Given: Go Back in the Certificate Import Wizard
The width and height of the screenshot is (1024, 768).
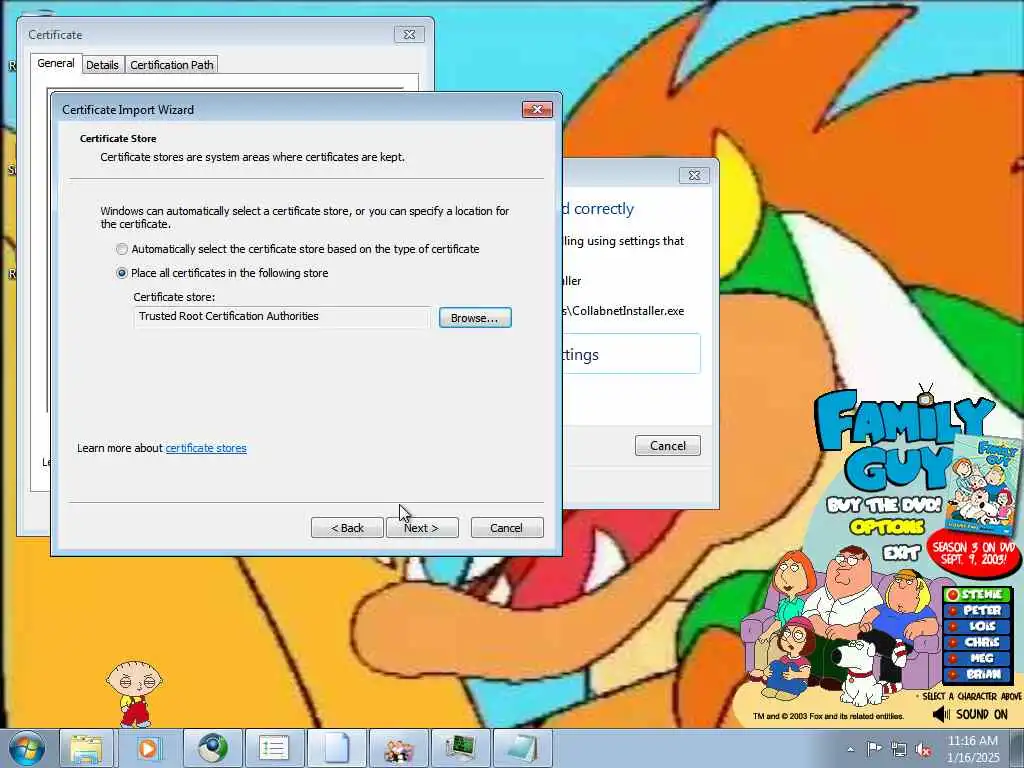Looking at the screenshot, I should pos(347,528).
